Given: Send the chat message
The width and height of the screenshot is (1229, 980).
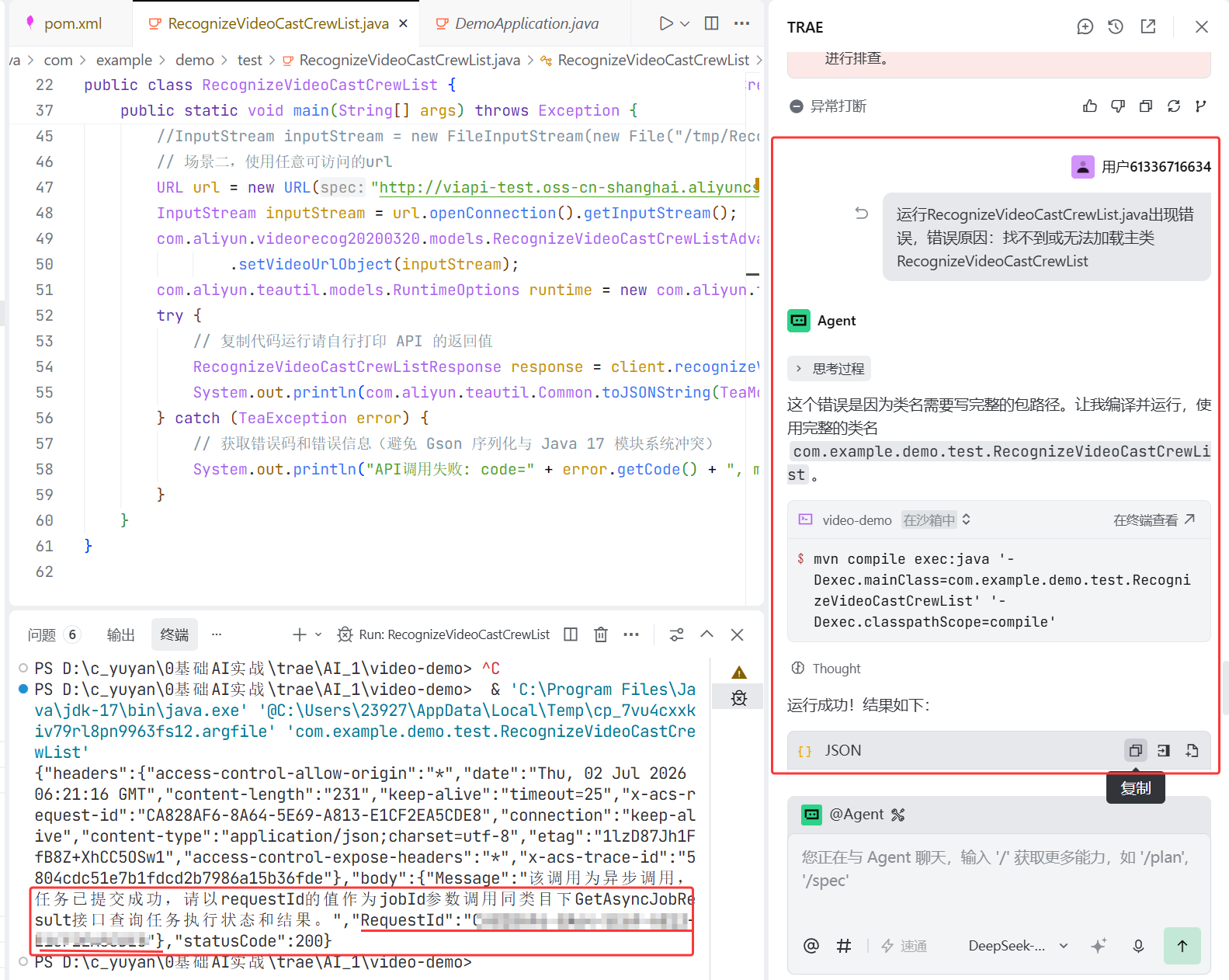Looking at the screenshot, I should pos(1182,946).
